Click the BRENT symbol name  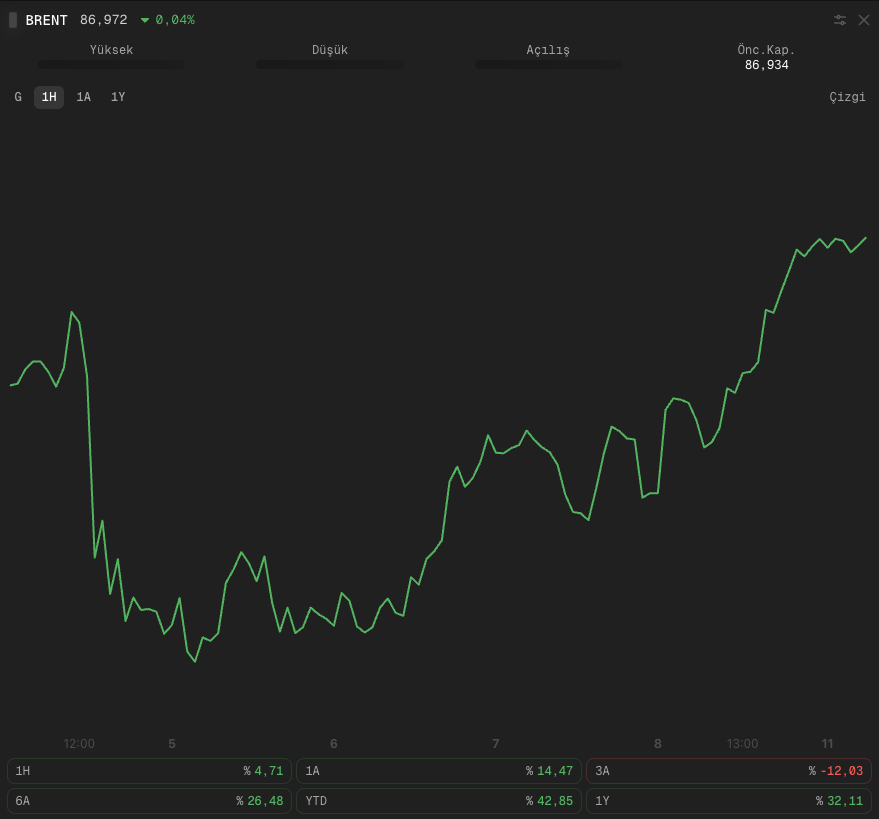tap(47, 20)
